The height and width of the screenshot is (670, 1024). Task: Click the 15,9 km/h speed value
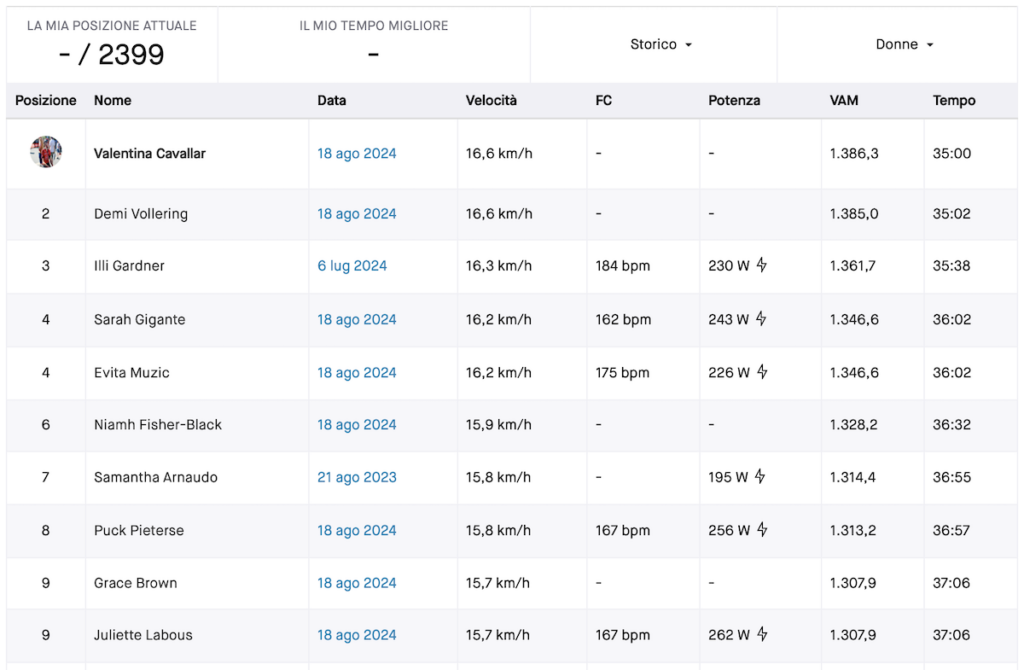[x=498, y=424]
